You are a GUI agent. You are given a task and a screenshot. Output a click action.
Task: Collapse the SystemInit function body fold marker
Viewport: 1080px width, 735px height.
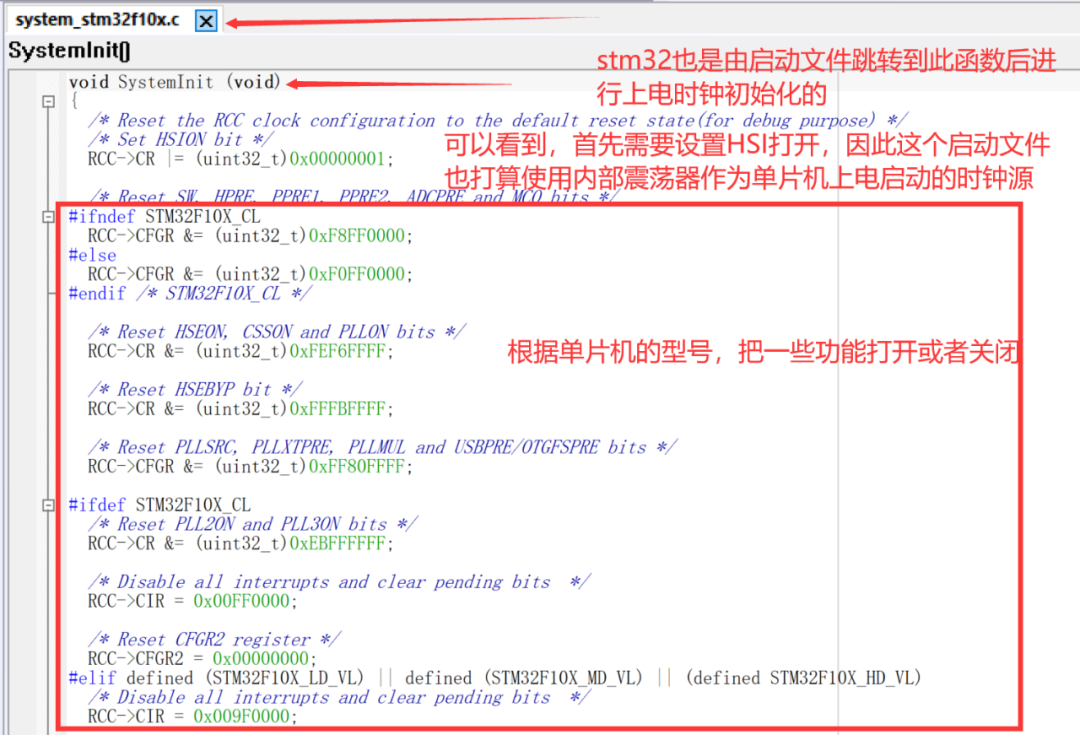click(x=47, y=100)
